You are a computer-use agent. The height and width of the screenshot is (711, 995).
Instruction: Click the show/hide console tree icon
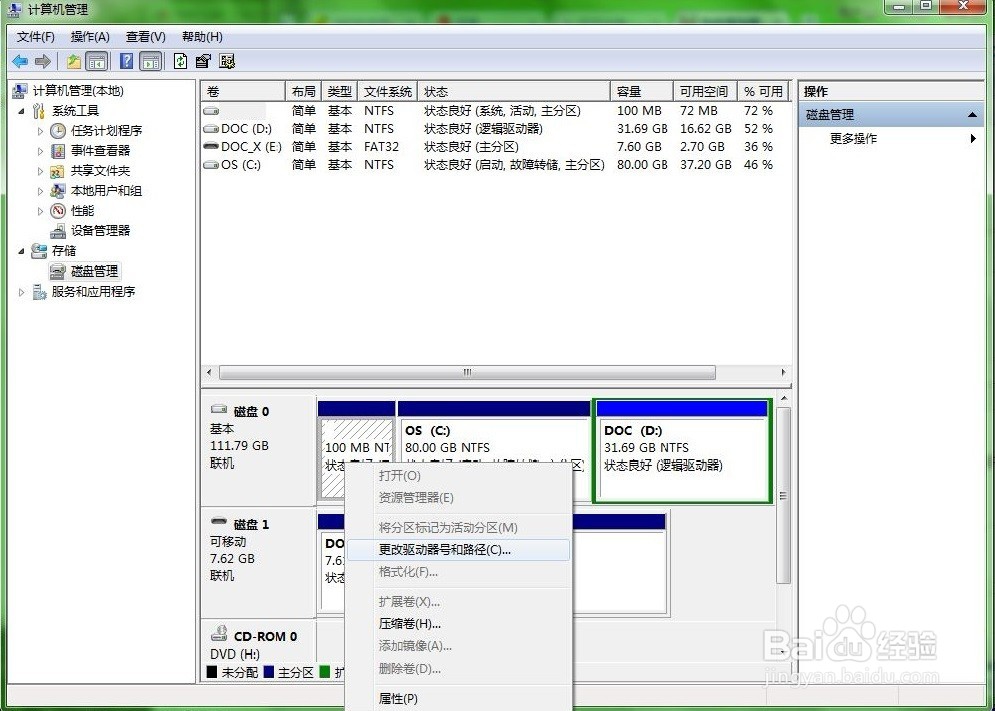[97, 61]
